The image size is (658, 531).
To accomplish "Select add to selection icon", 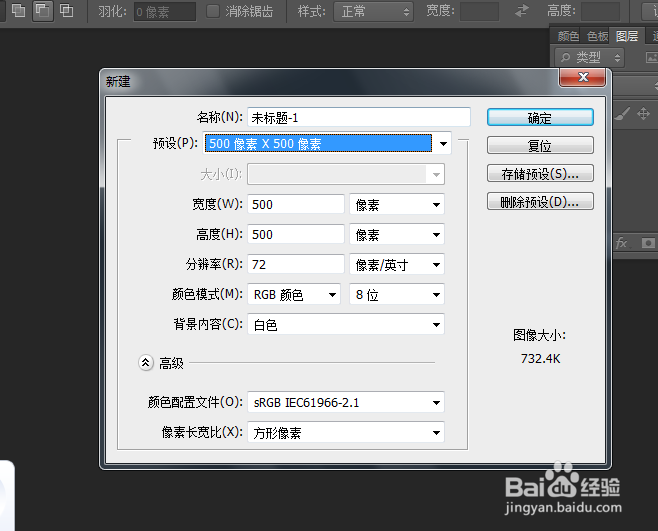I will pyautogui.click(x=18, y=10).
